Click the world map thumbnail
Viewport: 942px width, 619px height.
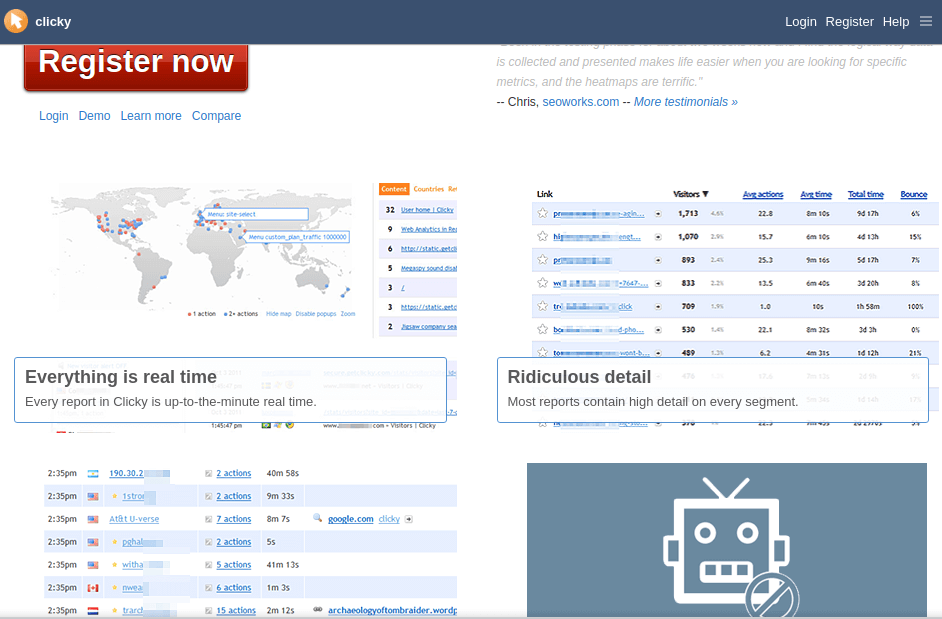click(x=203, y=248)
